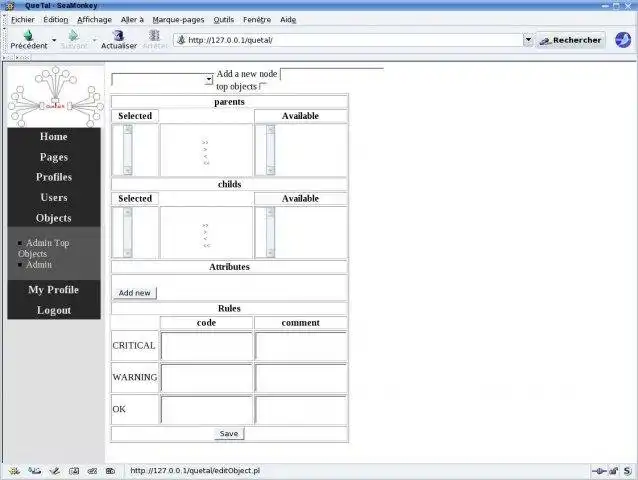
Task: Go to Home in sidebar
Action: [x=54, y=137]
